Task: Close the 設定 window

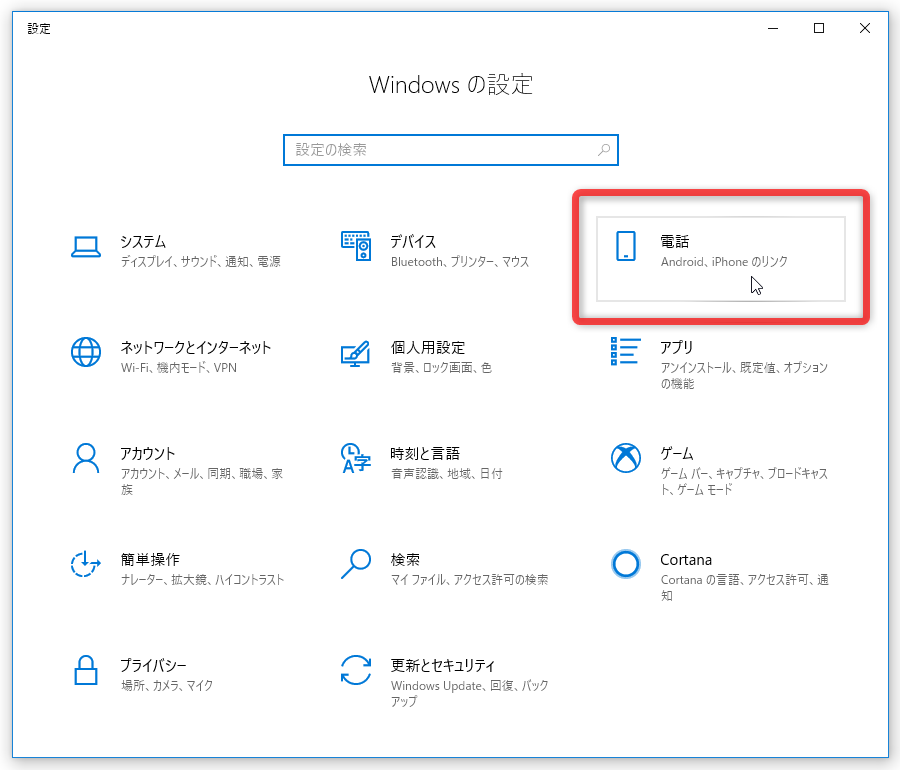Action: coord(865,28)
